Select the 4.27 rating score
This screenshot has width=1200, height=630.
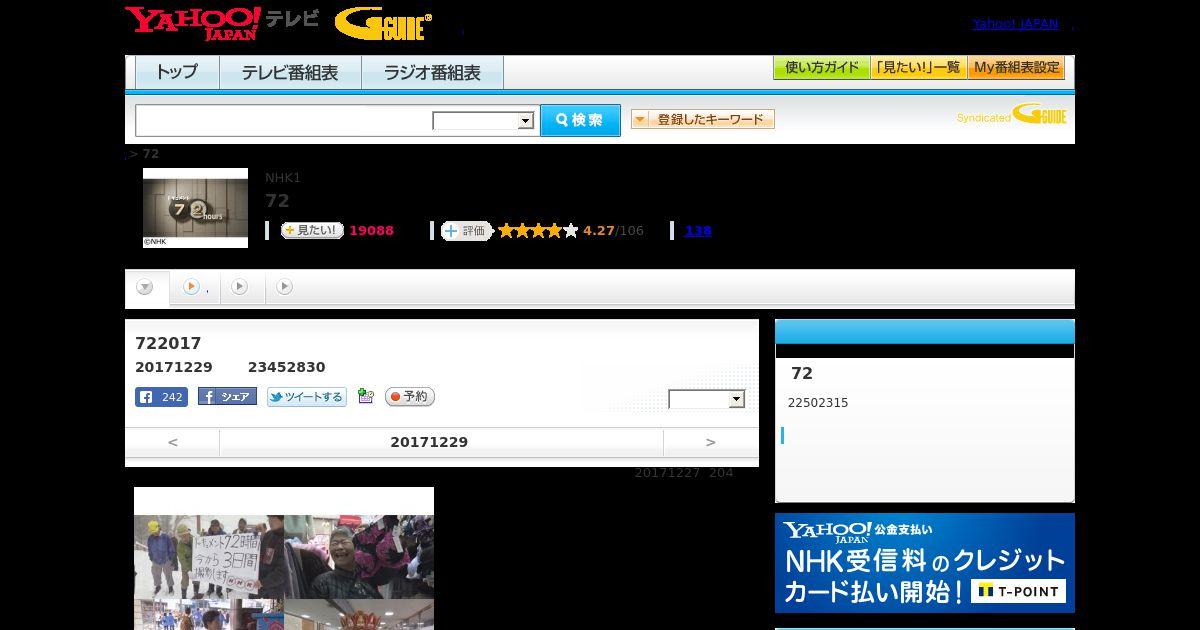point(599,231)
